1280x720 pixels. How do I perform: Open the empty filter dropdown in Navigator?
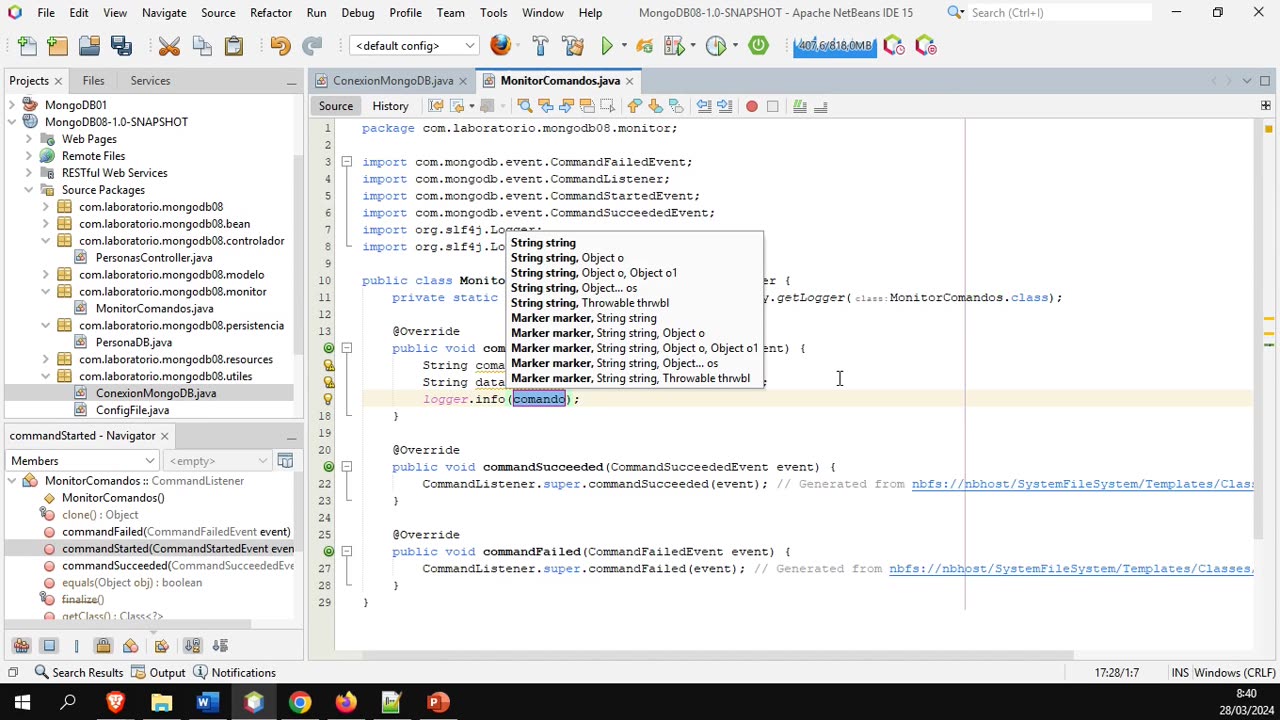click(x=218, y=461)
